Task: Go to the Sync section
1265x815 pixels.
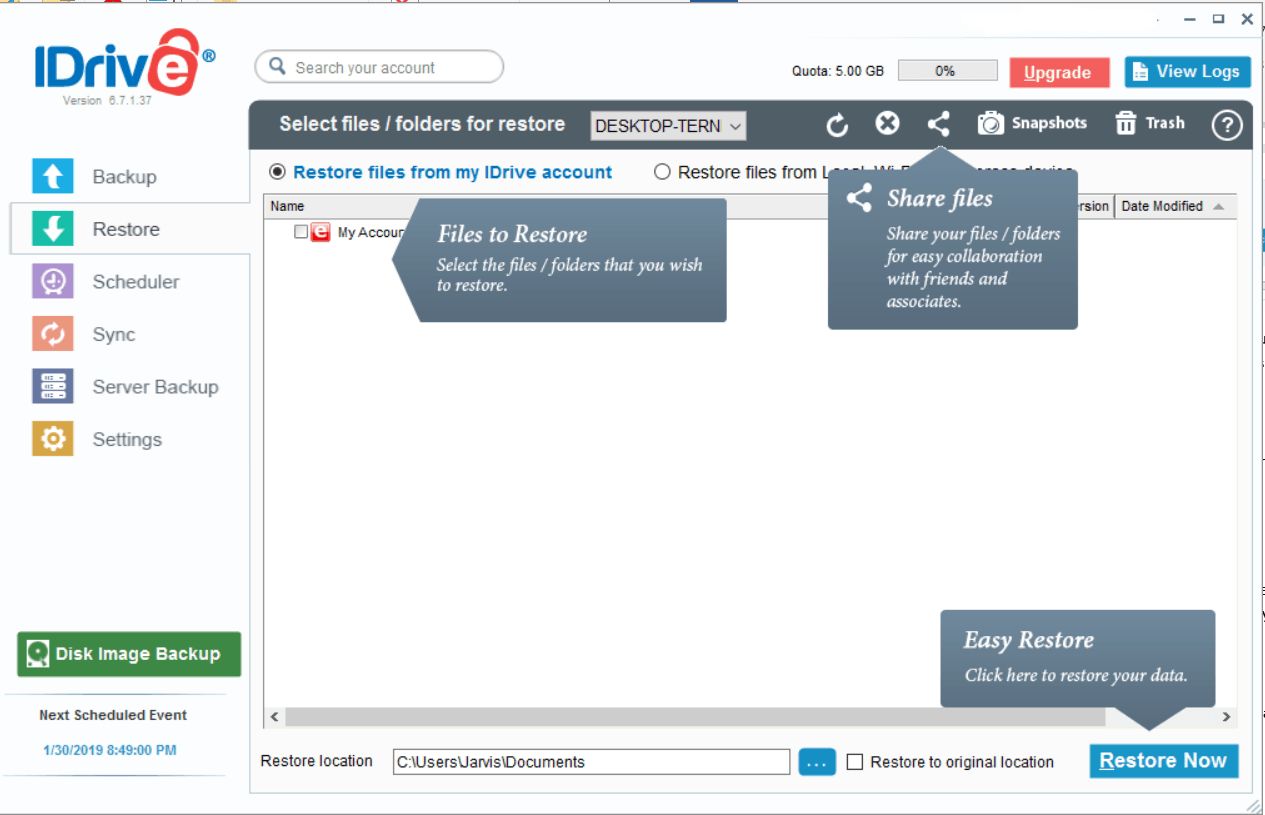Action: pyautogui.click(x=84, y=334)
